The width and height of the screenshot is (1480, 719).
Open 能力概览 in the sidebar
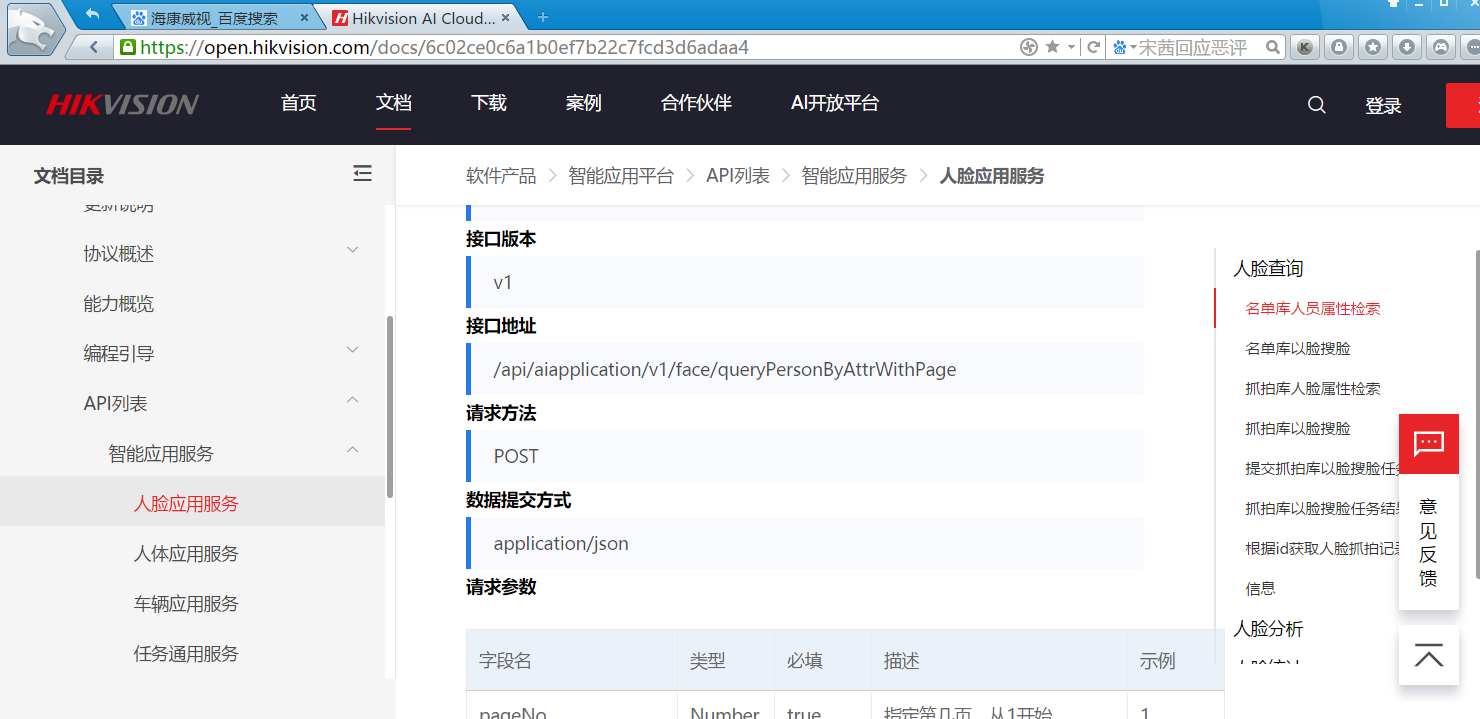[119, 304]
